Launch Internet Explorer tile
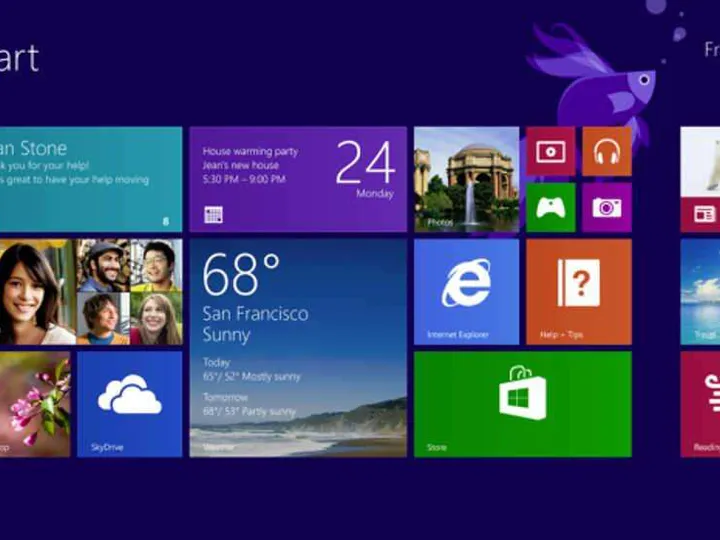 pyautogui.click(x=467, y=292)
